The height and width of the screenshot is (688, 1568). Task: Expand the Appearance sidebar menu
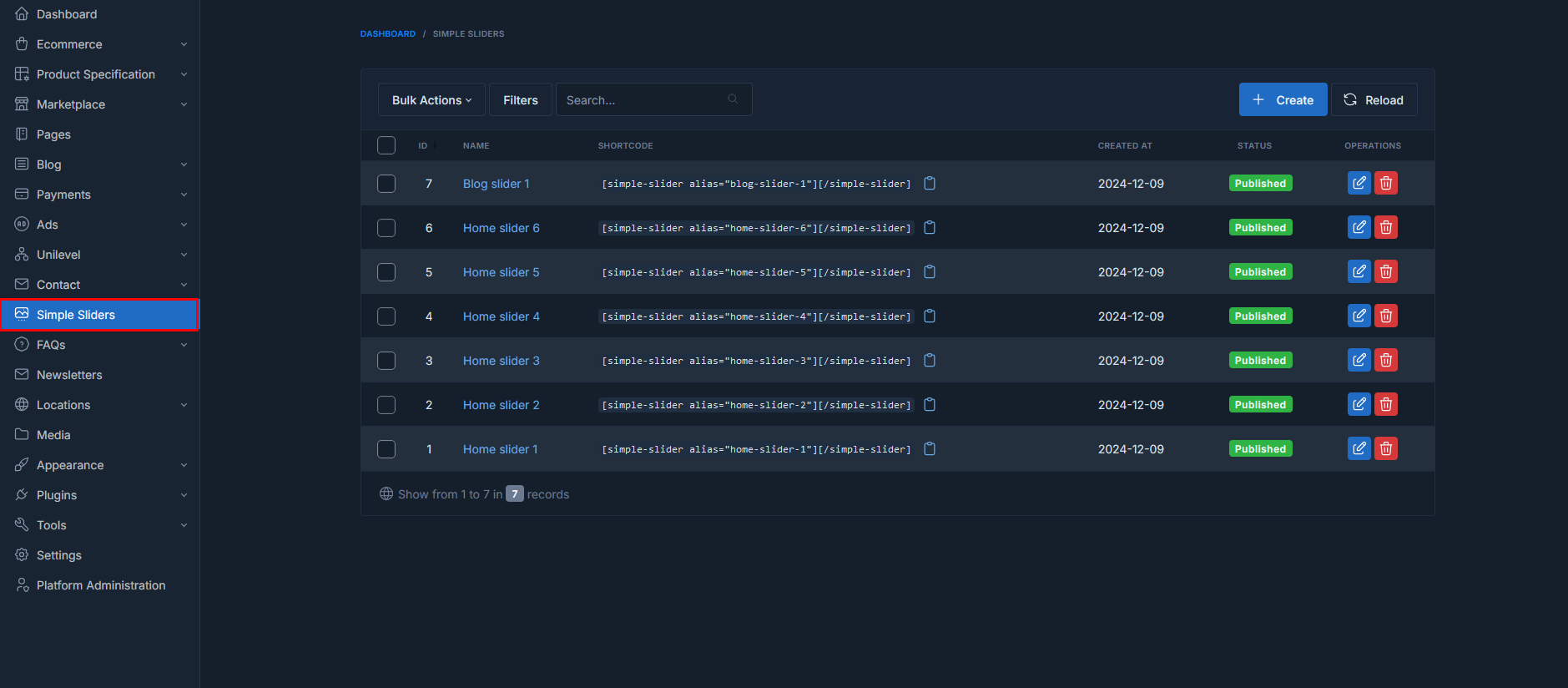(x=100, y=465)
